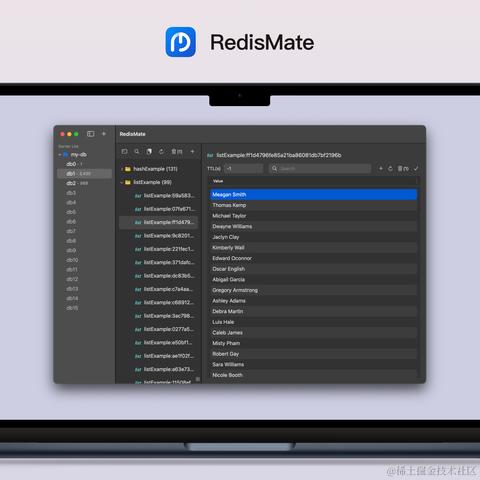Click the search magnifier icon in key list toolbar
Viewport: 480px width, 480px height.
pyautogui.click(x=137, y=151)
